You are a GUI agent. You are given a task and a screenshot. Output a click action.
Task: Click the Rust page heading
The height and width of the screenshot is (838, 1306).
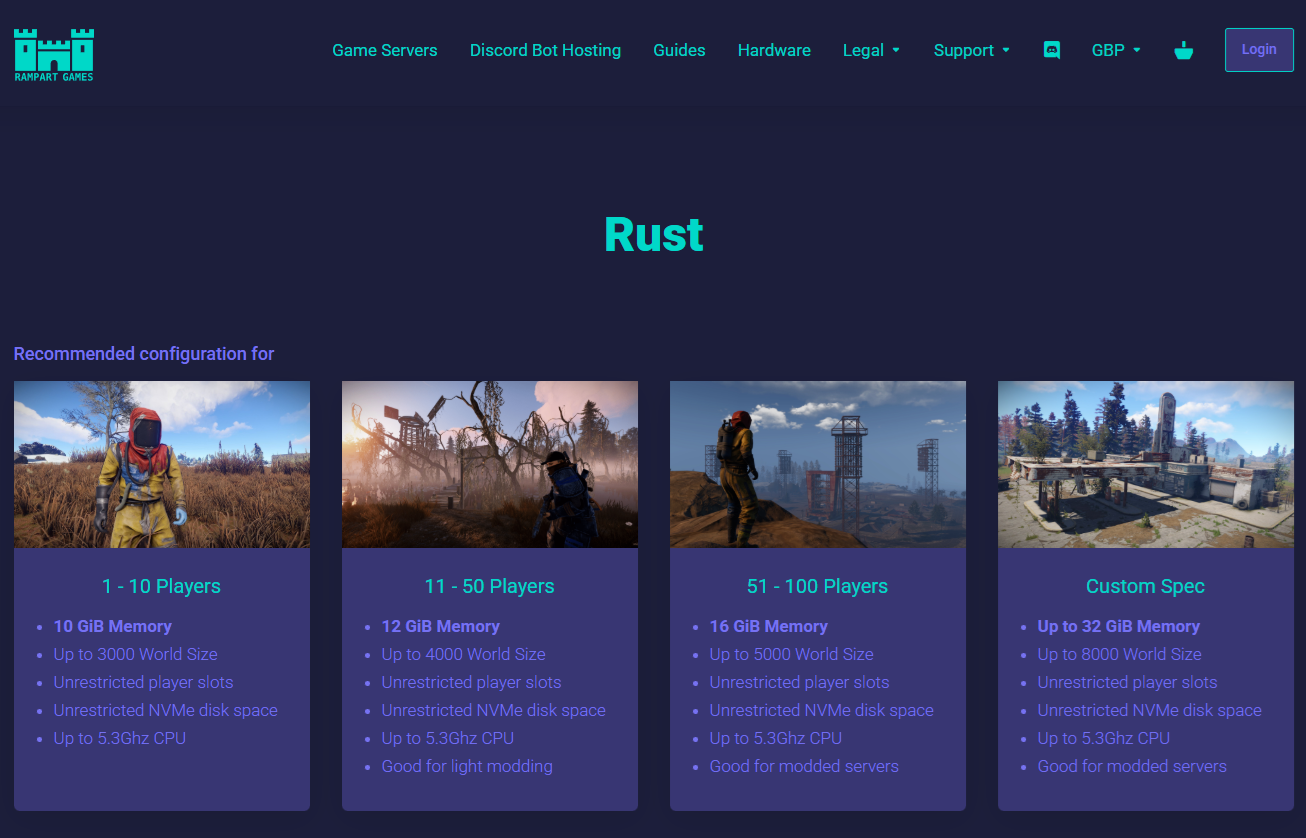653,233
